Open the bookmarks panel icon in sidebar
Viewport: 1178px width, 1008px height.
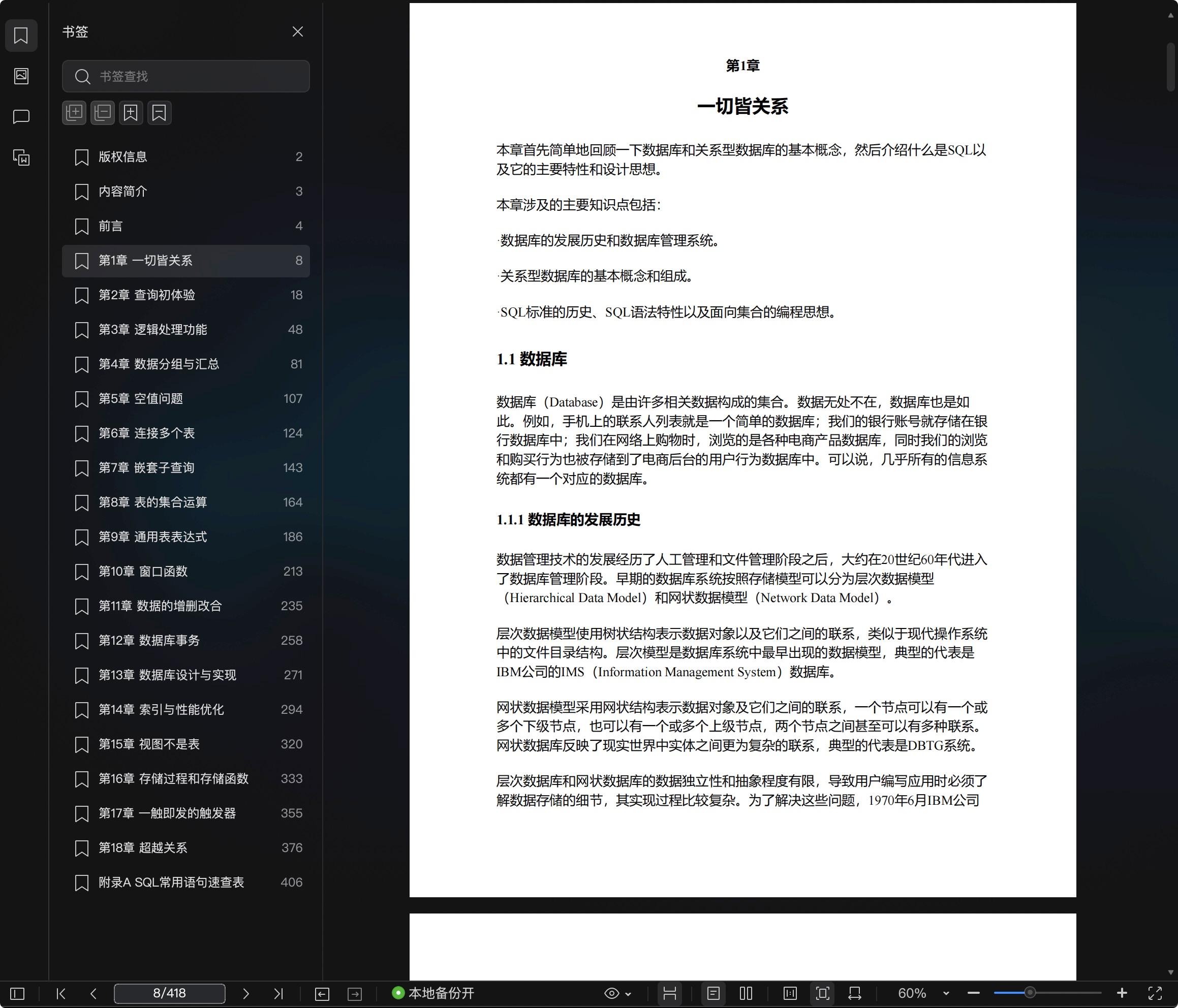[21, 35]
